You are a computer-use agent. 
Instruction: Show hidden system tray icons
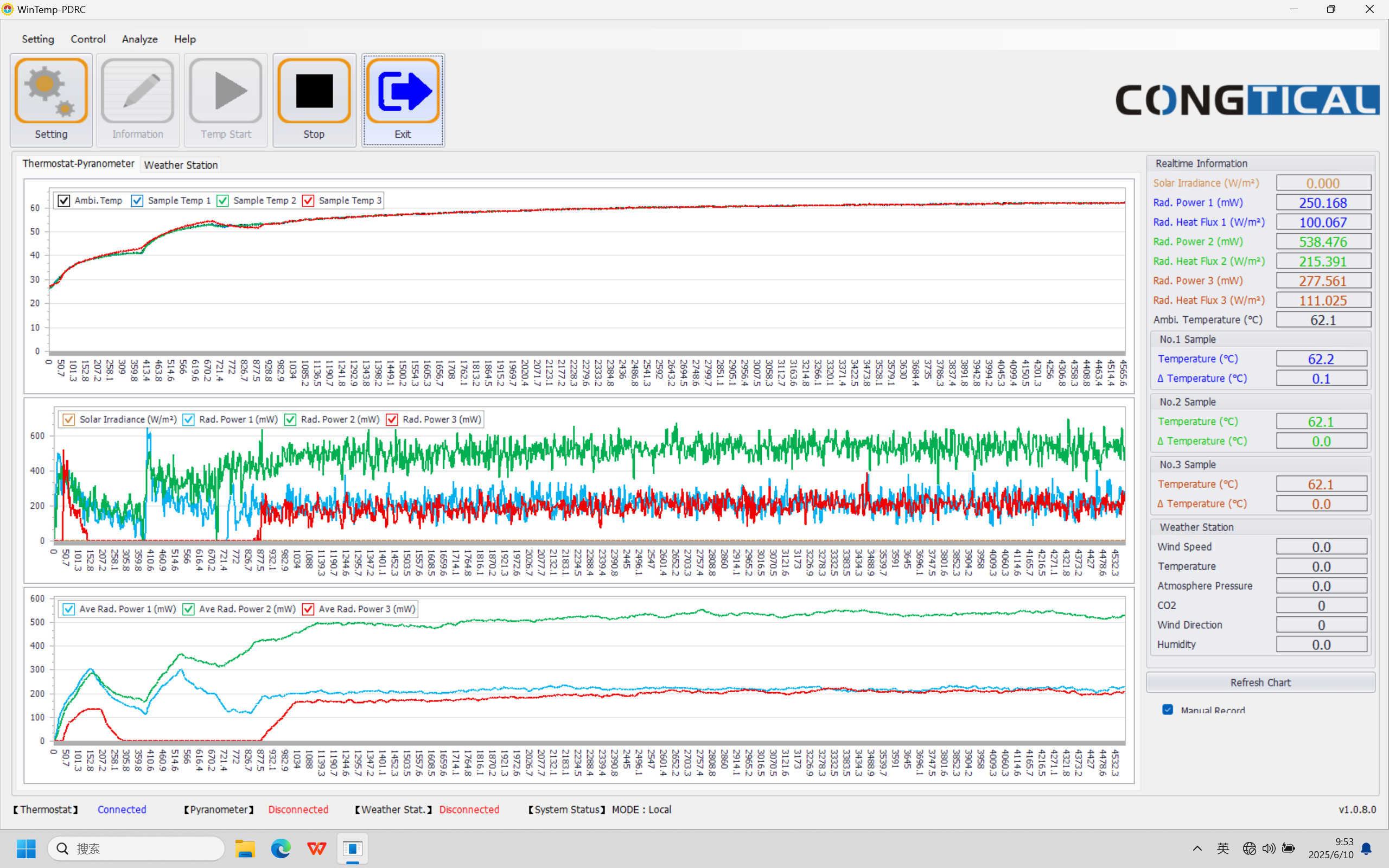1197,848
